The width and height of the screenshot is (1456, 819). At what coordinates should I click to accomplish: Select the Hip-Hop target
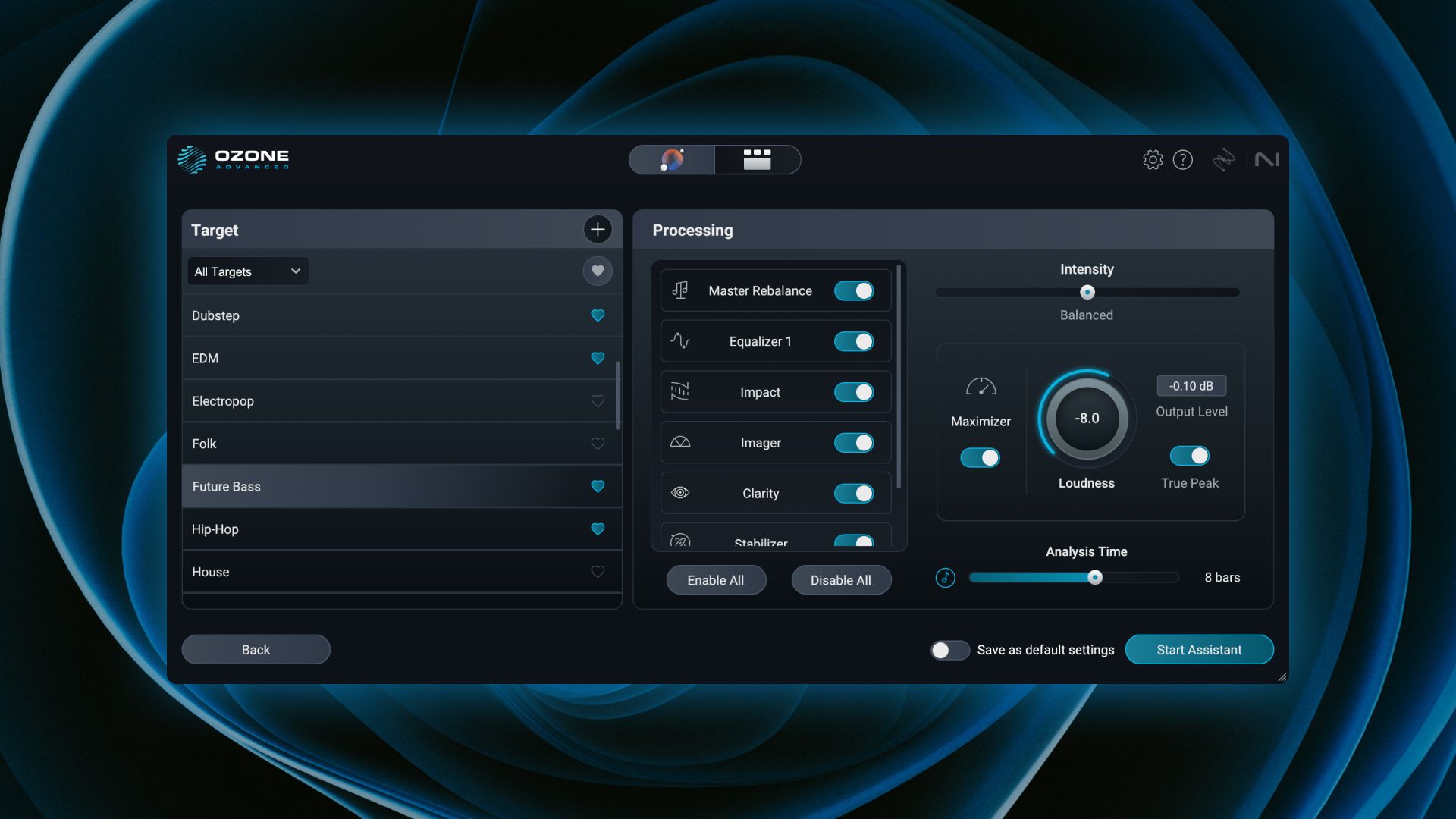coord(402,529)
